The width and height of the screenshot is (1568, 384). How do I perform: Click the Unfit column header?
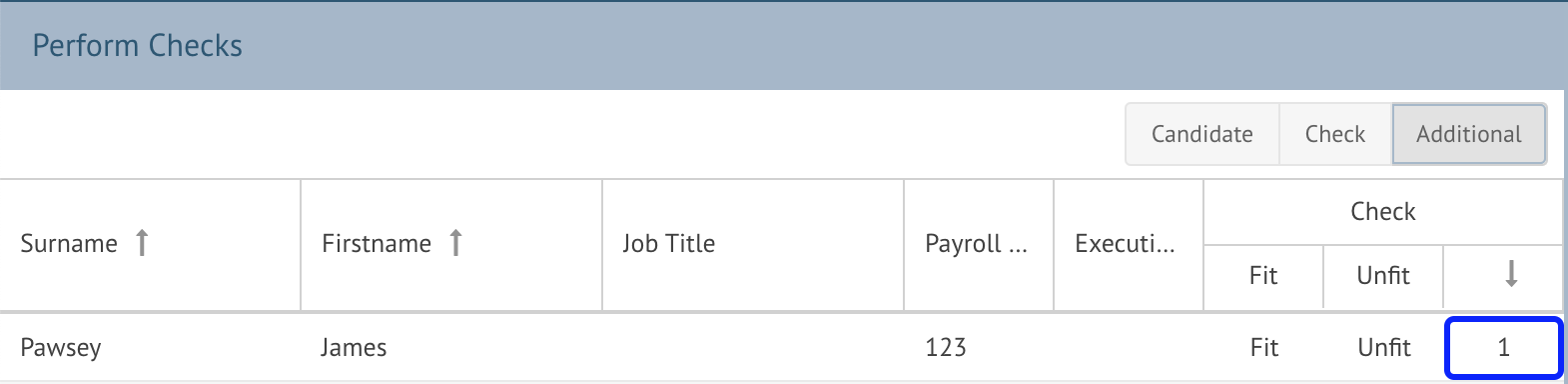pyautogui.click(x=1383, y=277)
